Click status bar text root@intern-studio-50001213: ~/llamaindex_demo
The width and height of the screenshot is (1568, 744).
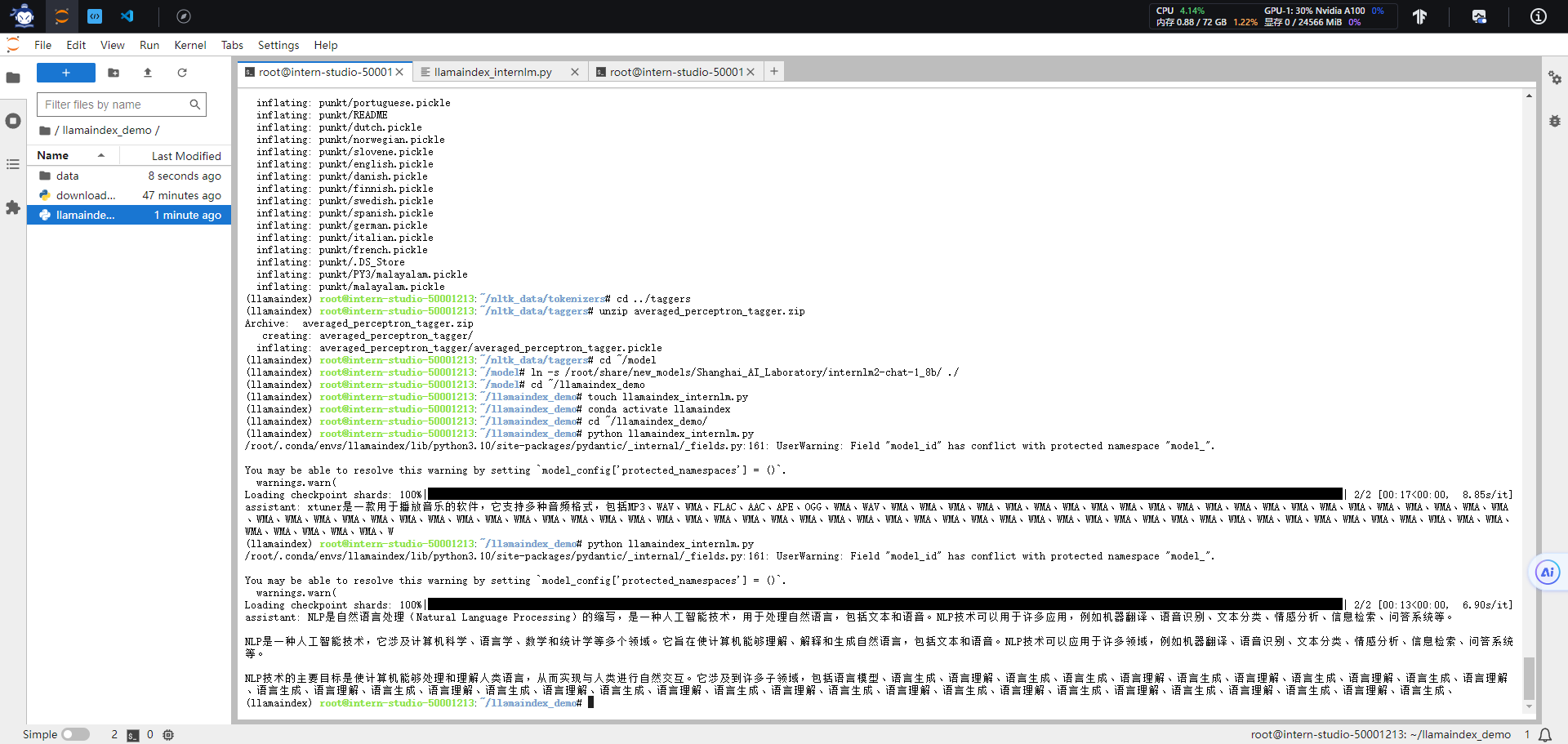(x=1381, y=734)
